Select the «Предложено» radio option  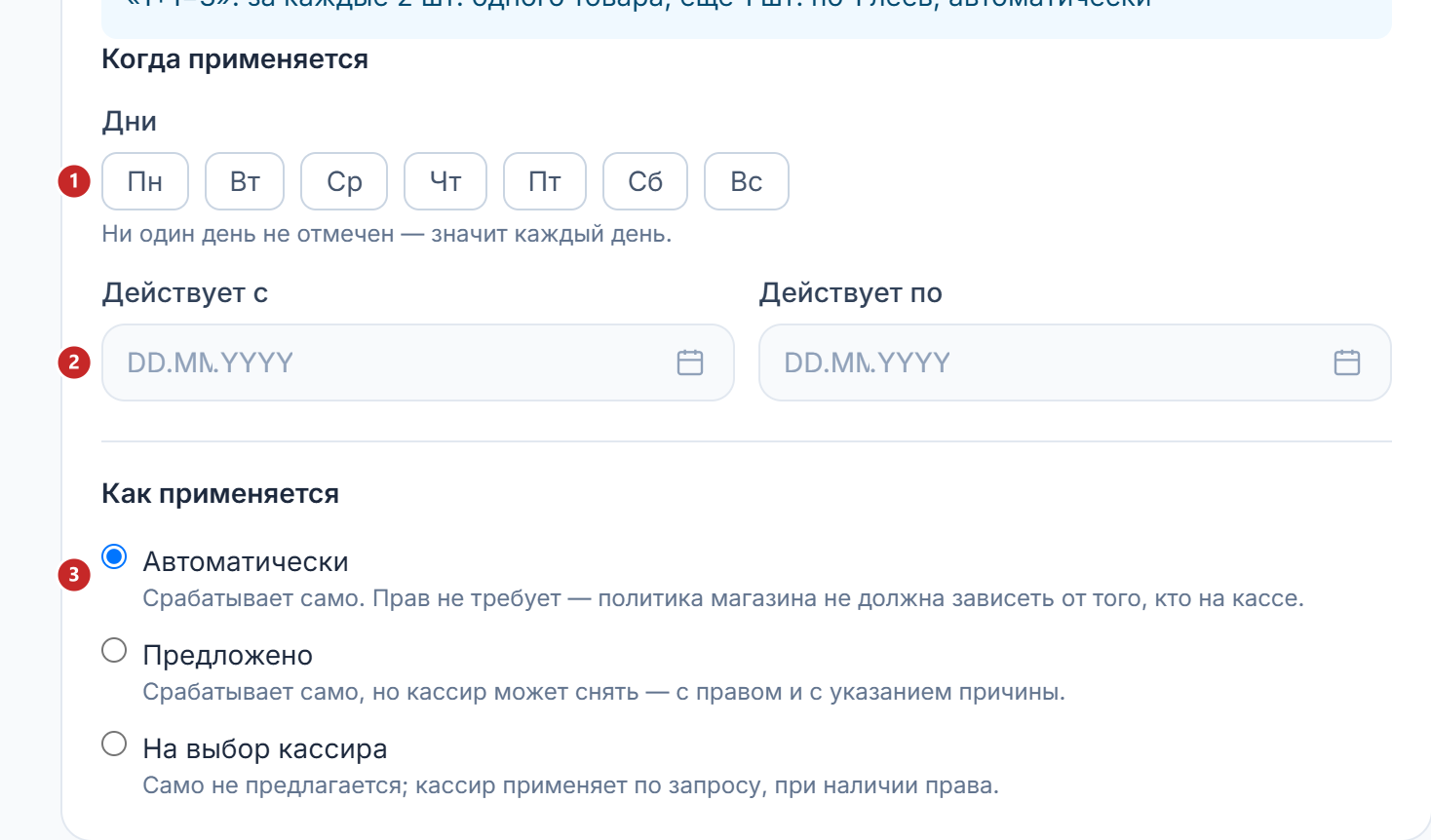point(114,650)
